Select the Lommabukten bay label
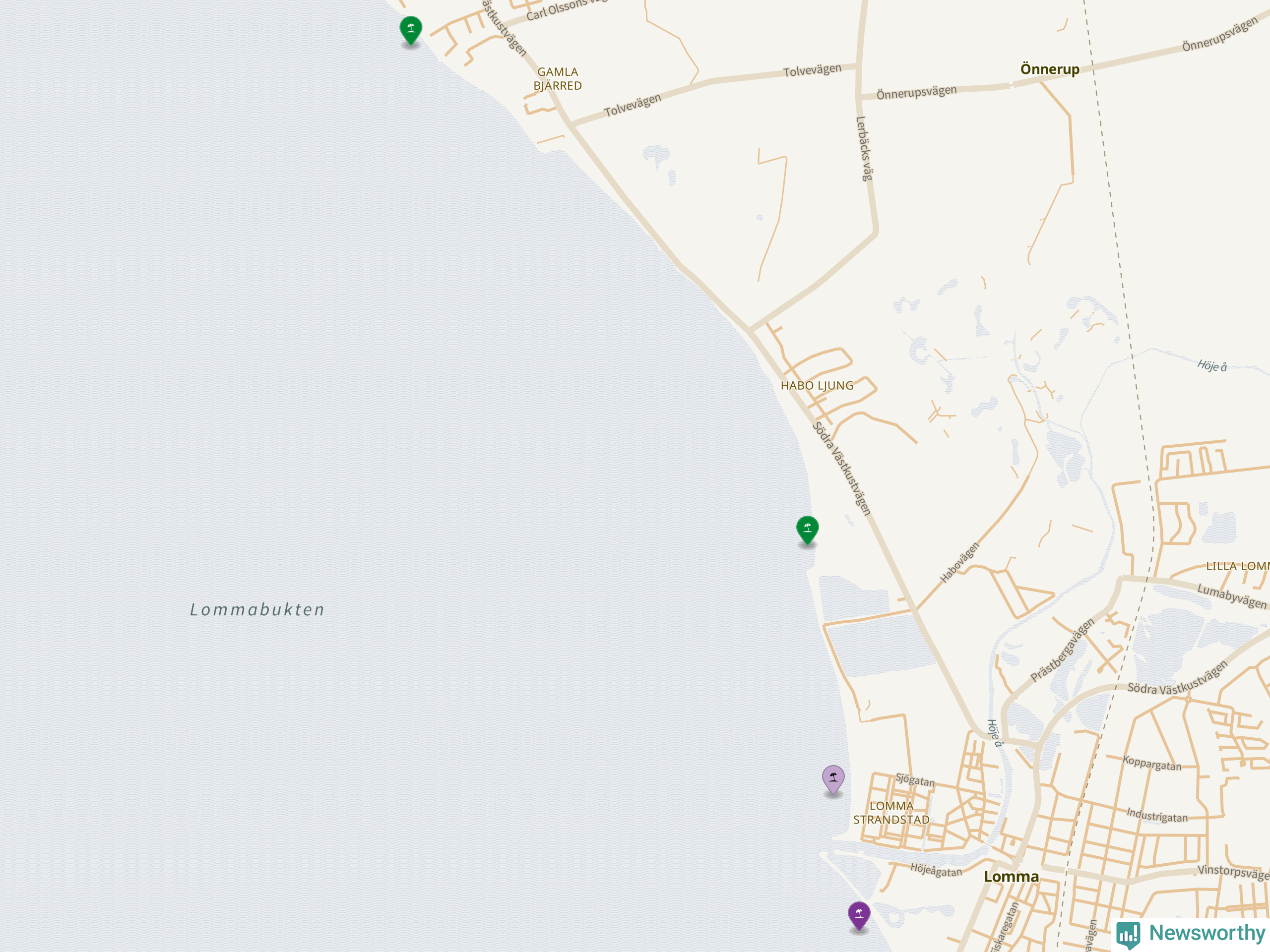1270x952 pixels. 257,609
